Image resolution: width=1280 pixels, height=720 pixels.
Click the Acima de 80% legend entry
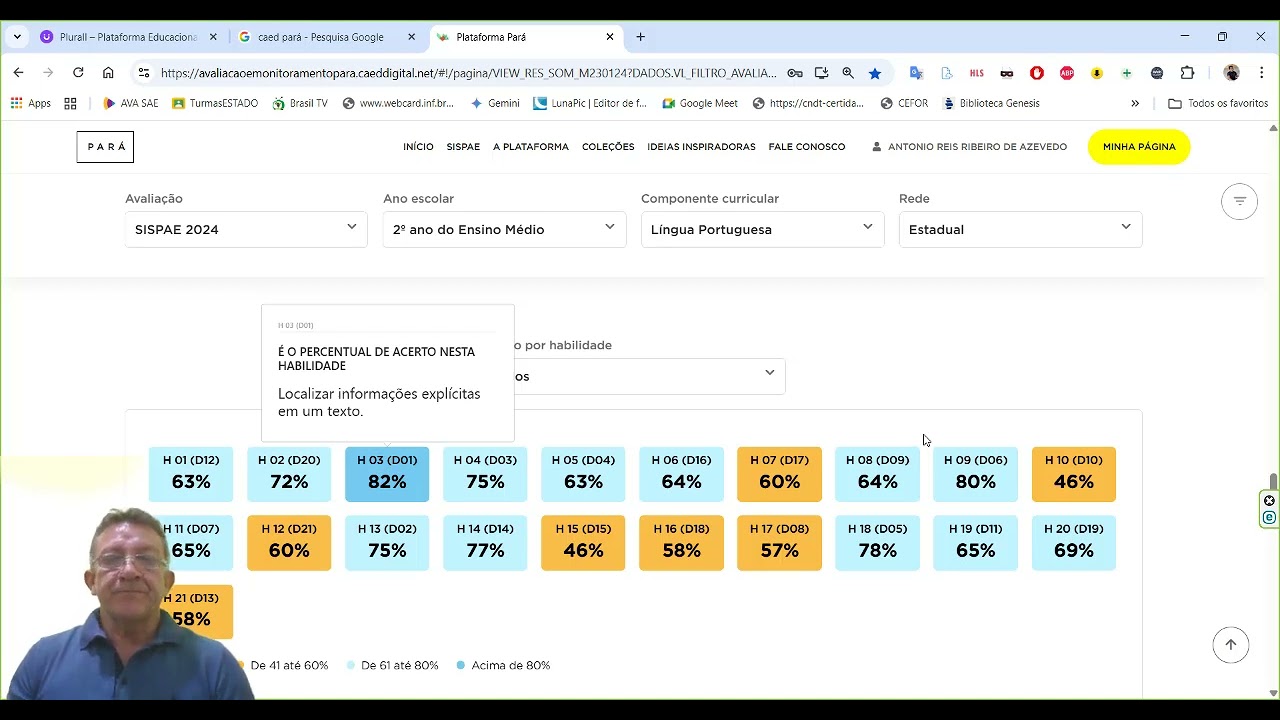pos(503,665)
